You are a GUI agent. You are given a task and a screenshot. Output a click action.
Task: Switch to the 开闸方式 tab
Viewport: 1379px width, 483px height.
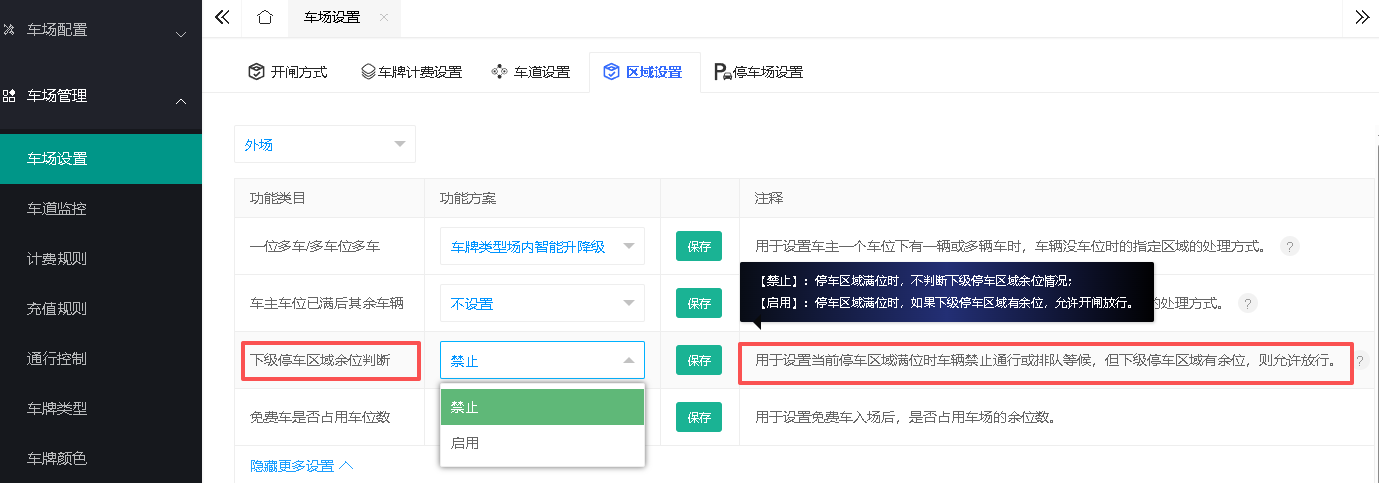[x=287, y=72]
